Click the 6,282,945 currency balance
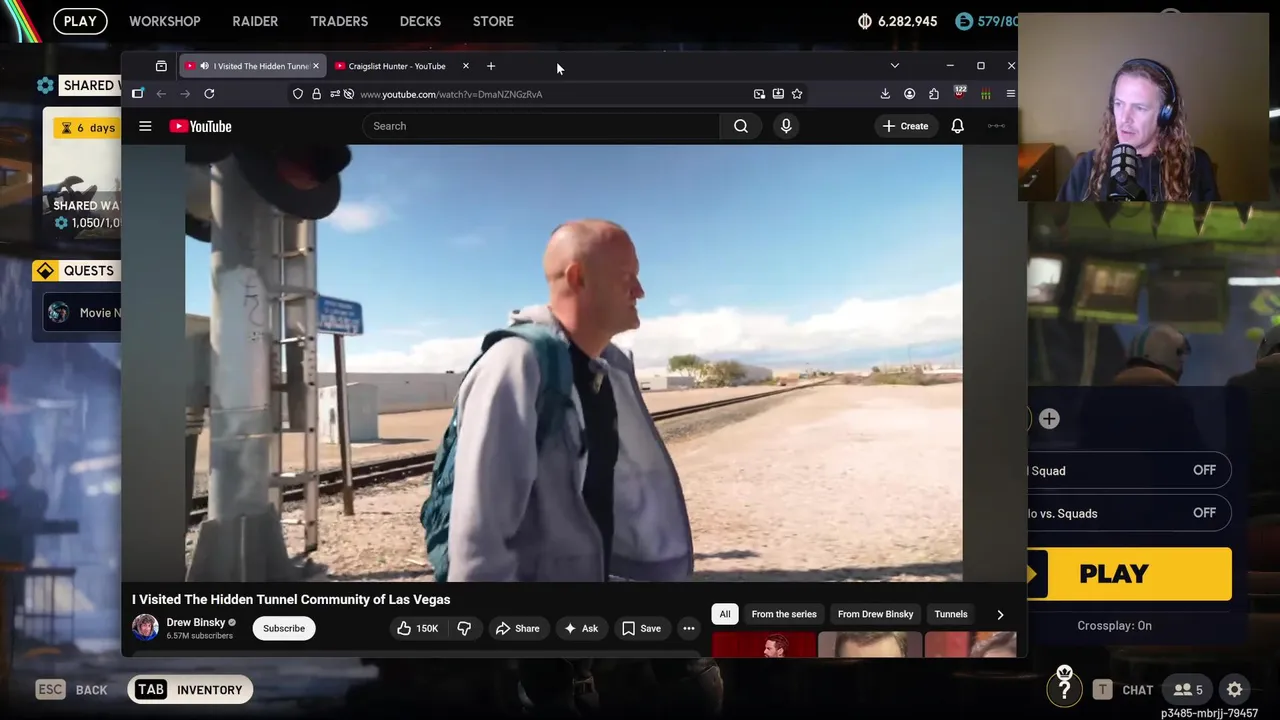This screenshot has width=1280, height=720. point(898,21)
